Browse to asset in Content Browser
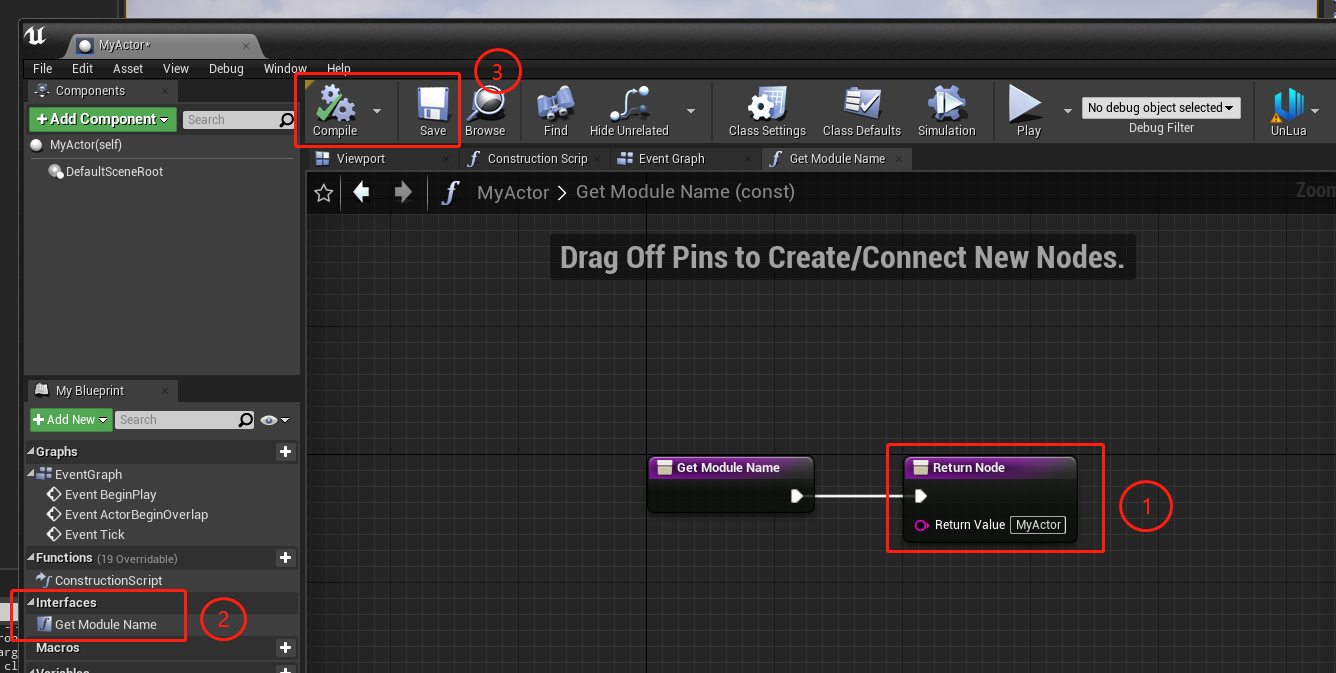The image size is (1336, 673). click(x=485, y=110)
